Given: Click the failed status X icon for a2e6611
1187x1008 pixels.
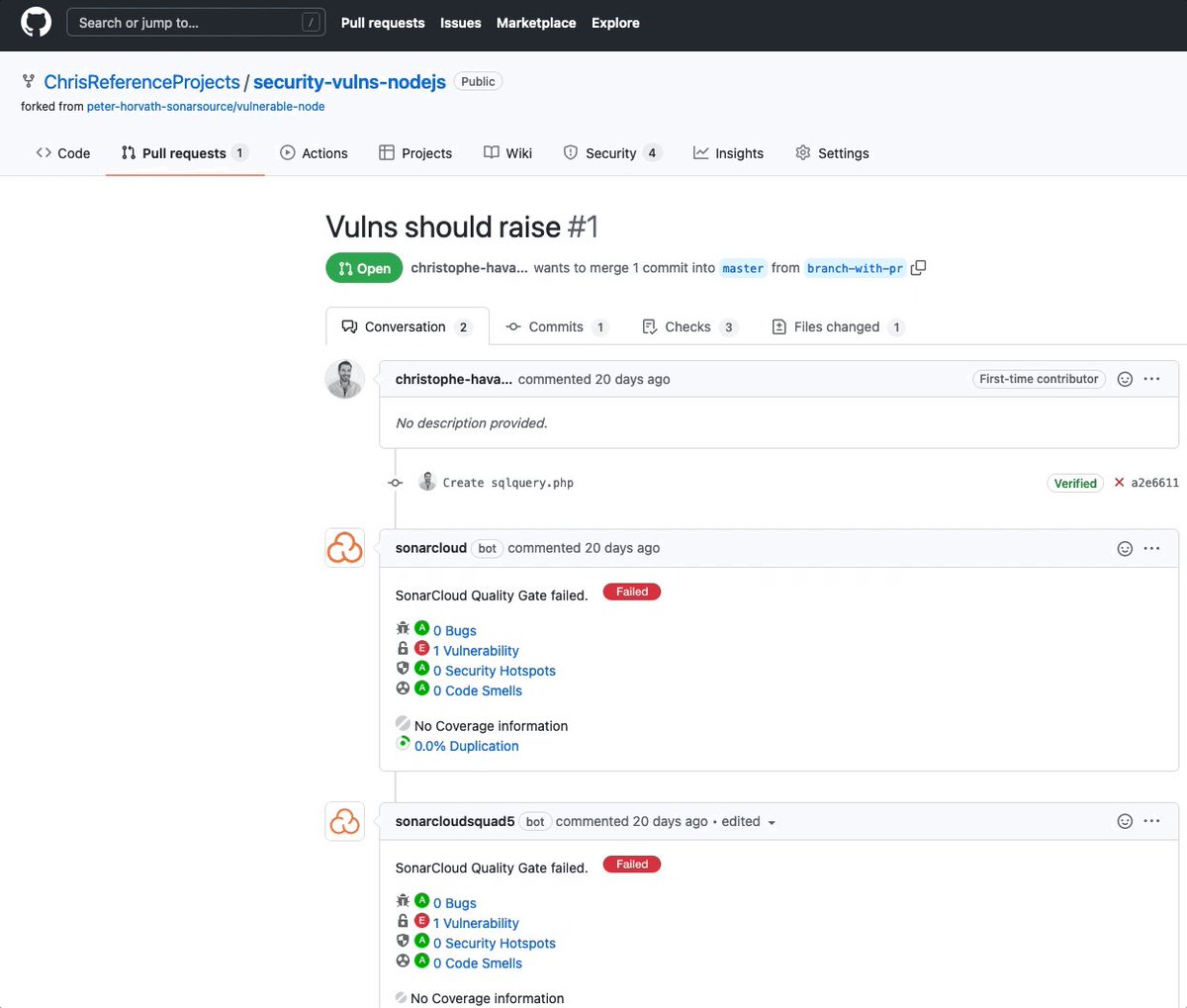Looking at the screenshot, I should (x=1119, y=483).
